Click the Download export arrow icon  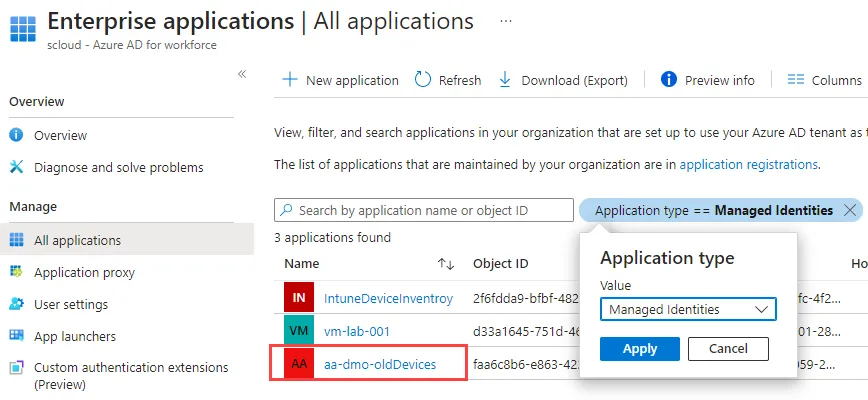[505, 80]
